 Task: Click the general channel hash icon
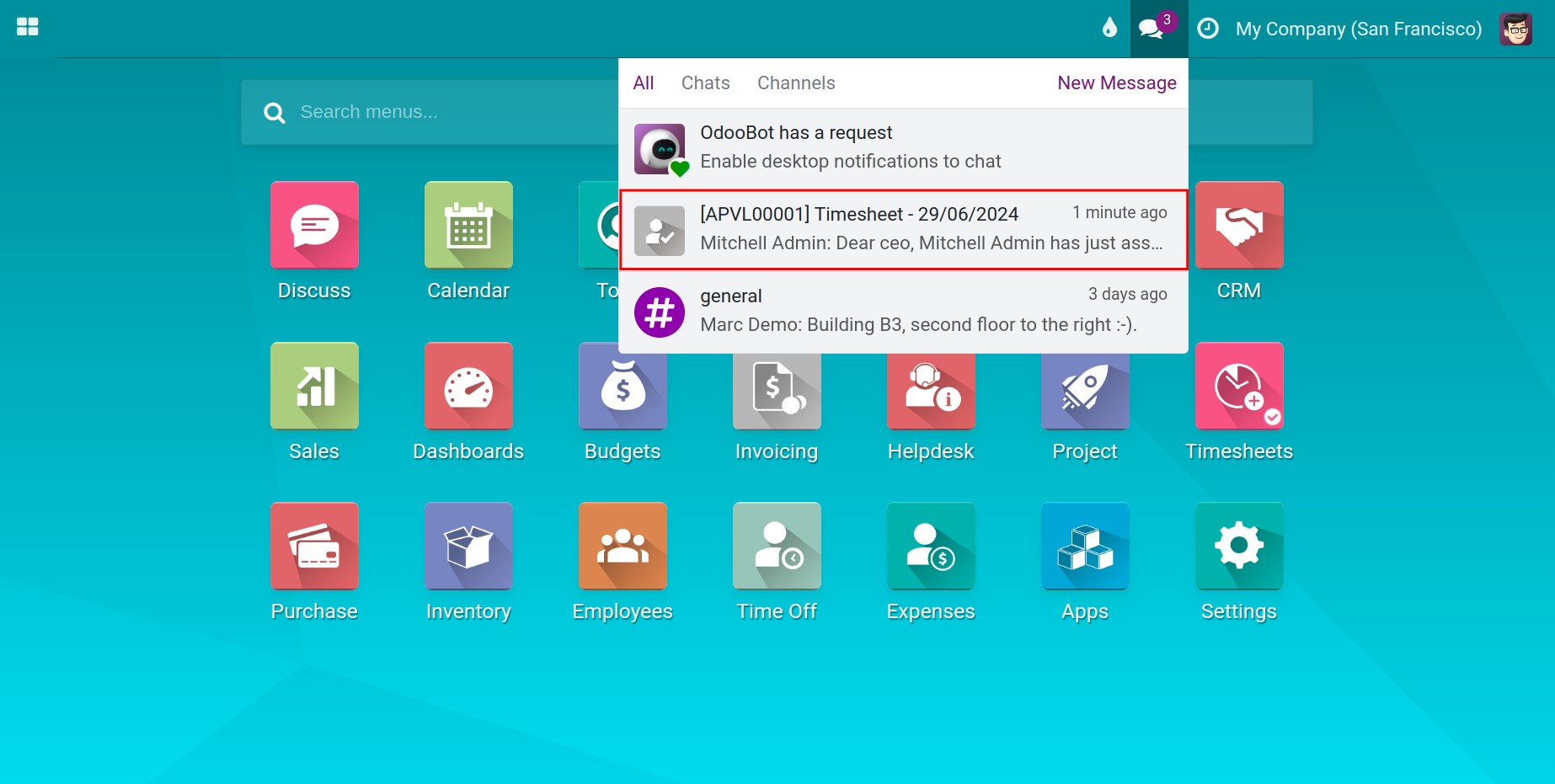(660, 312)
